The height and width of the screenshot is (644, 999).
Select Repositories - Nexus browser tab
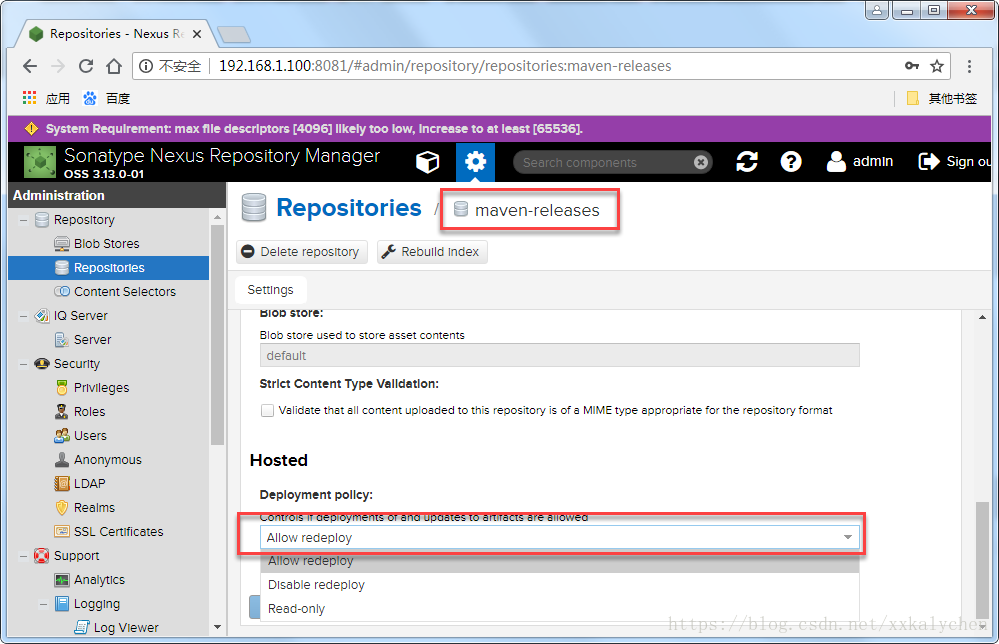point(117,34)
